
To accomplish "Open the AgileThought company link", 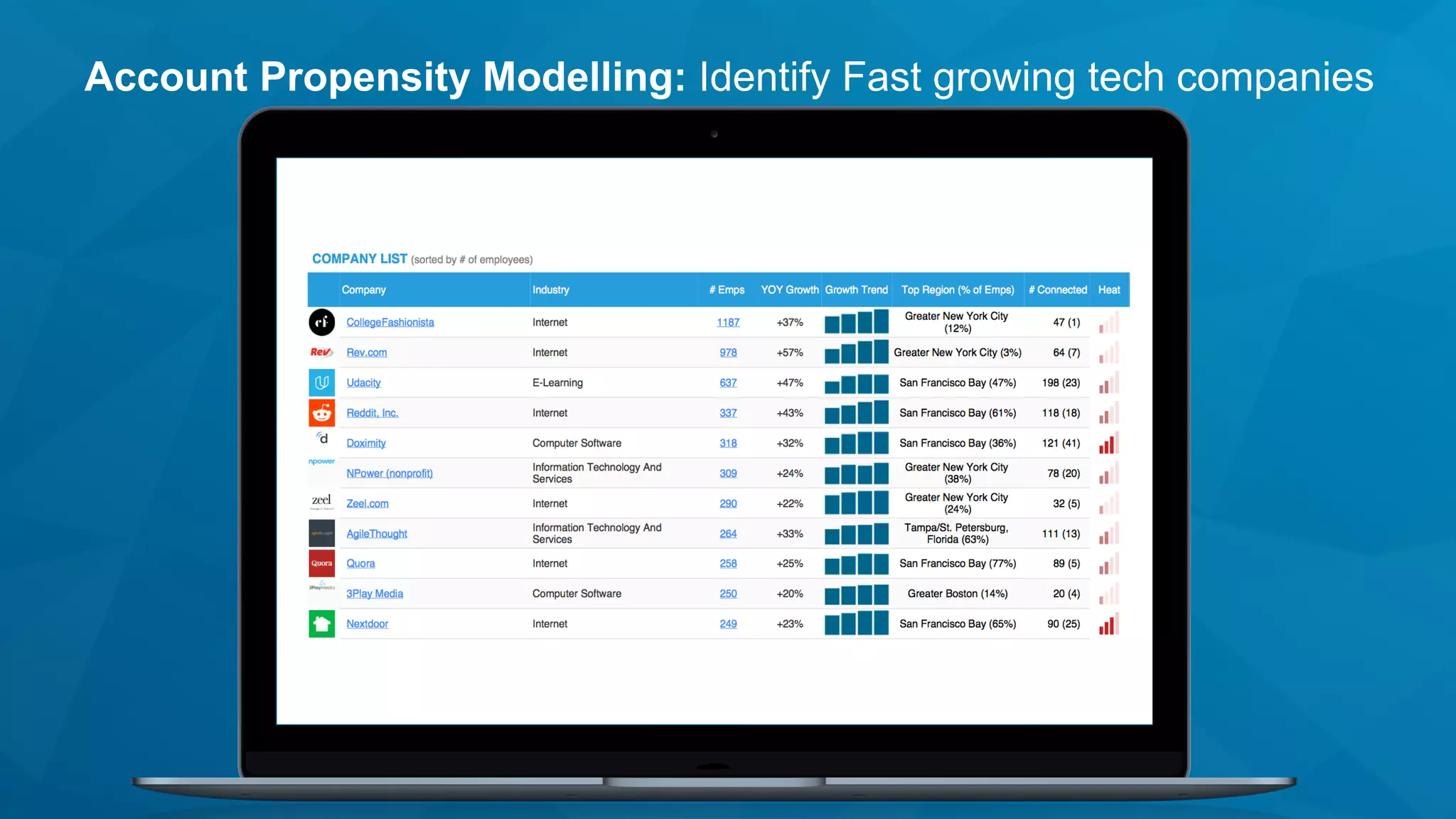I will (376, 534).
